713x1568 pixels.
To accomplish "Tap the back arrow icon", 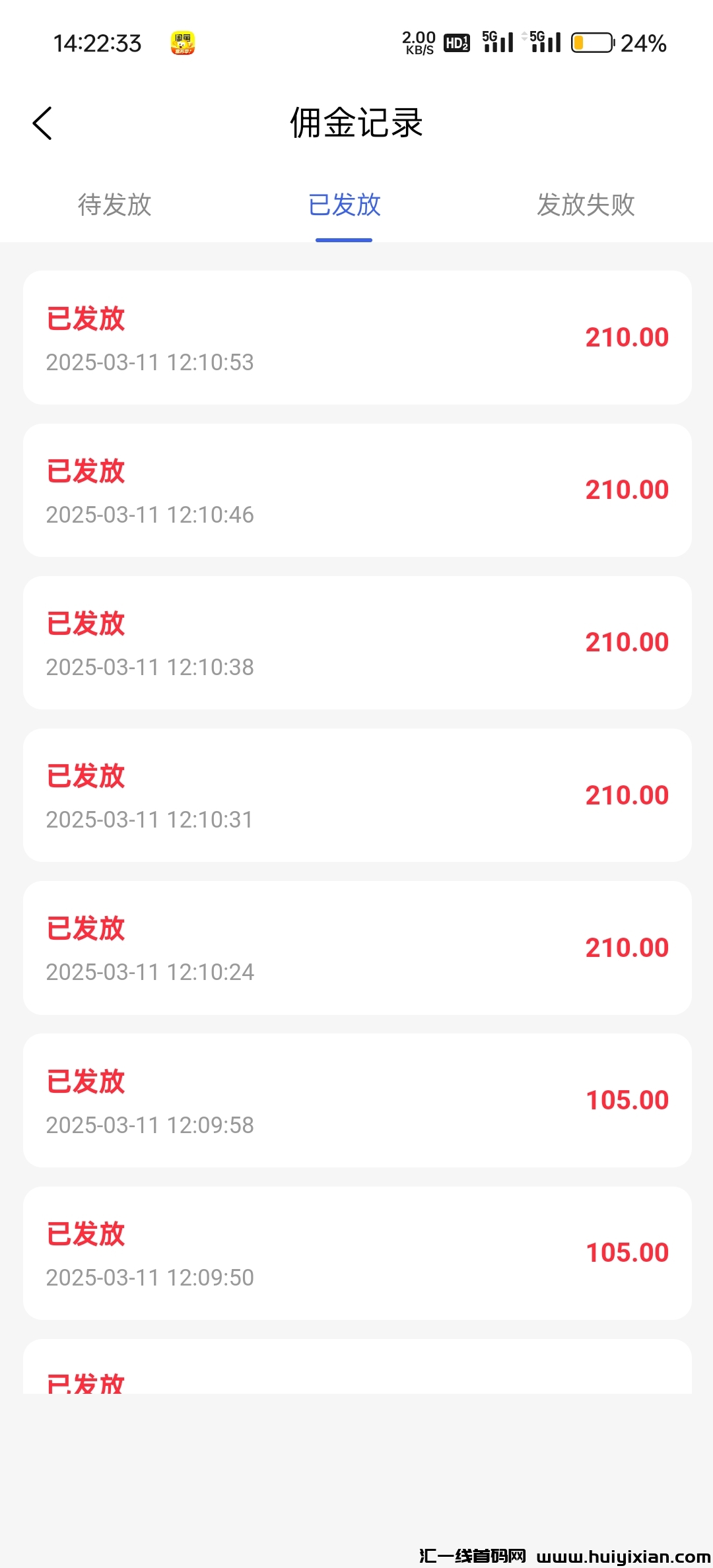I will pyautogui.click(x=42, y=123).
